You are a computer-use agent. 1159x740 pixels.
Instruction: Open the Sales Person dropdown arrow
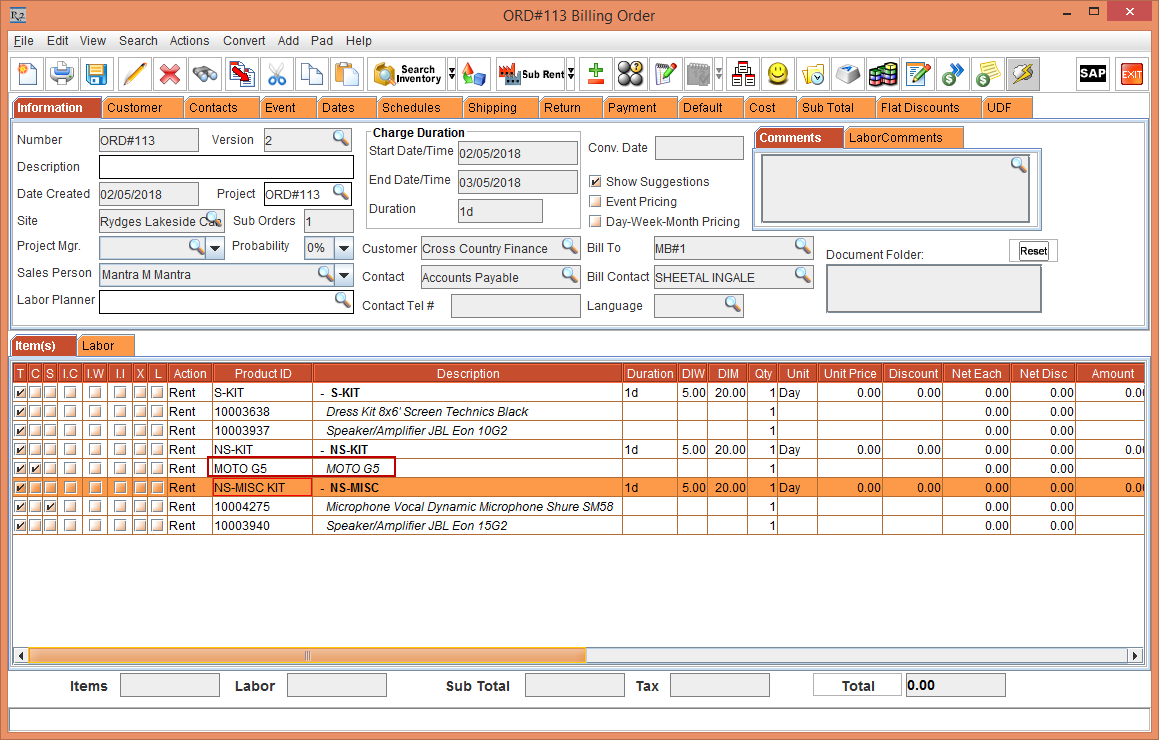(x=344, y=275)
